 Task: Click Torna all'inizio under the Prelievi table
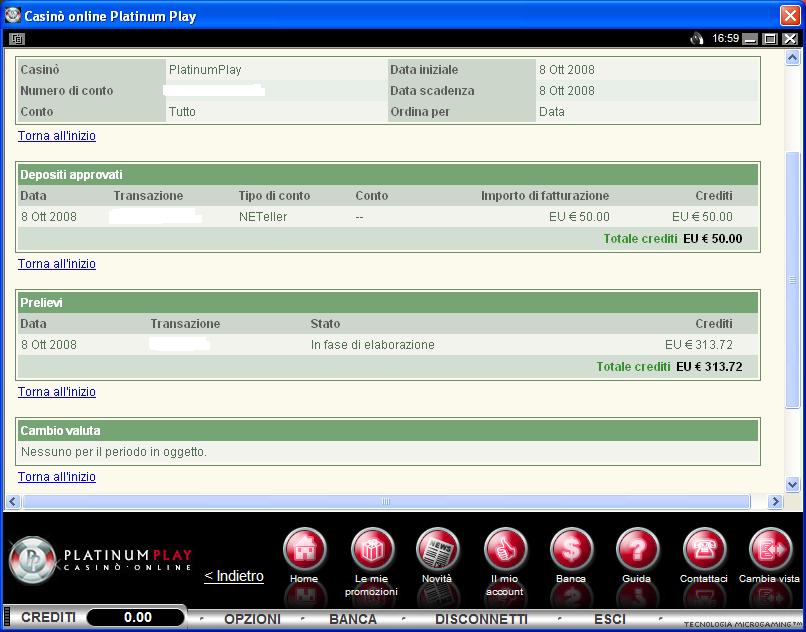57,392
